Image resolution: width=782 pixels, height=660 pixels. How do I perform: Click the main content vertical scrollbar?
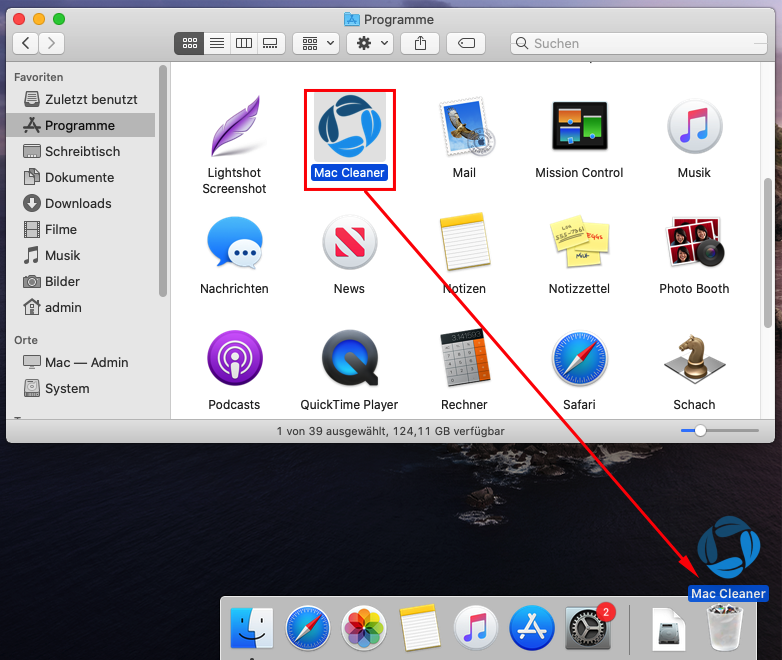pyautogui.click(x=768, y=253)
